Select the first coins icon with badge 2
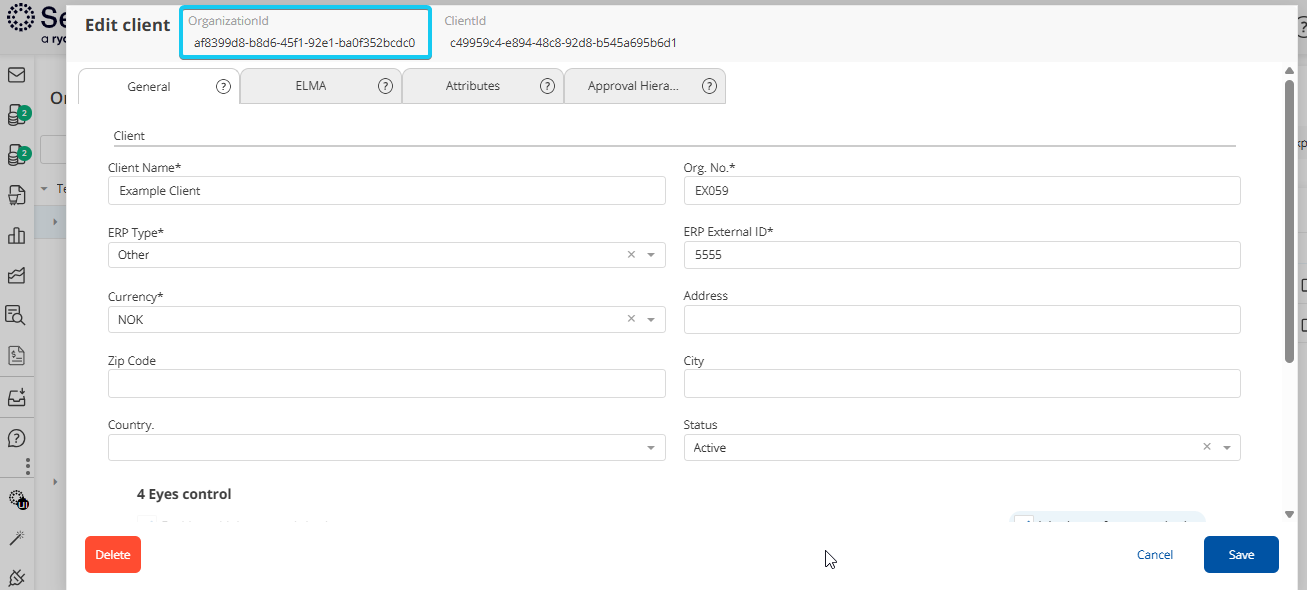The height and width of the screenshot is (590, 1307). [x=17, y=114]
